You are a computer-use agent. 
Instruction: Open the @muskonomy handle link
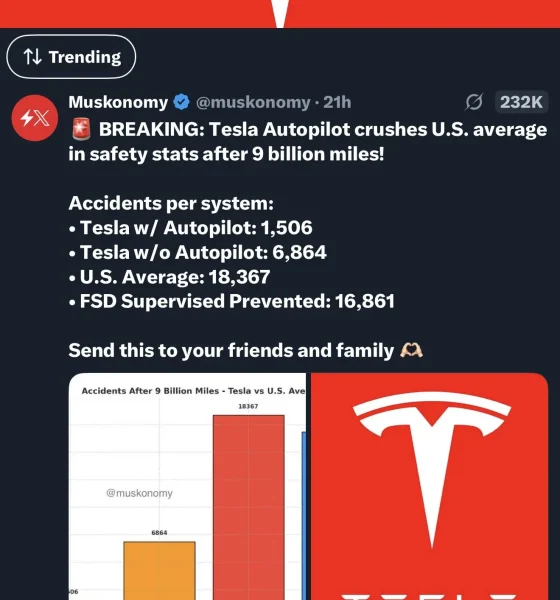tap(253, 102)
